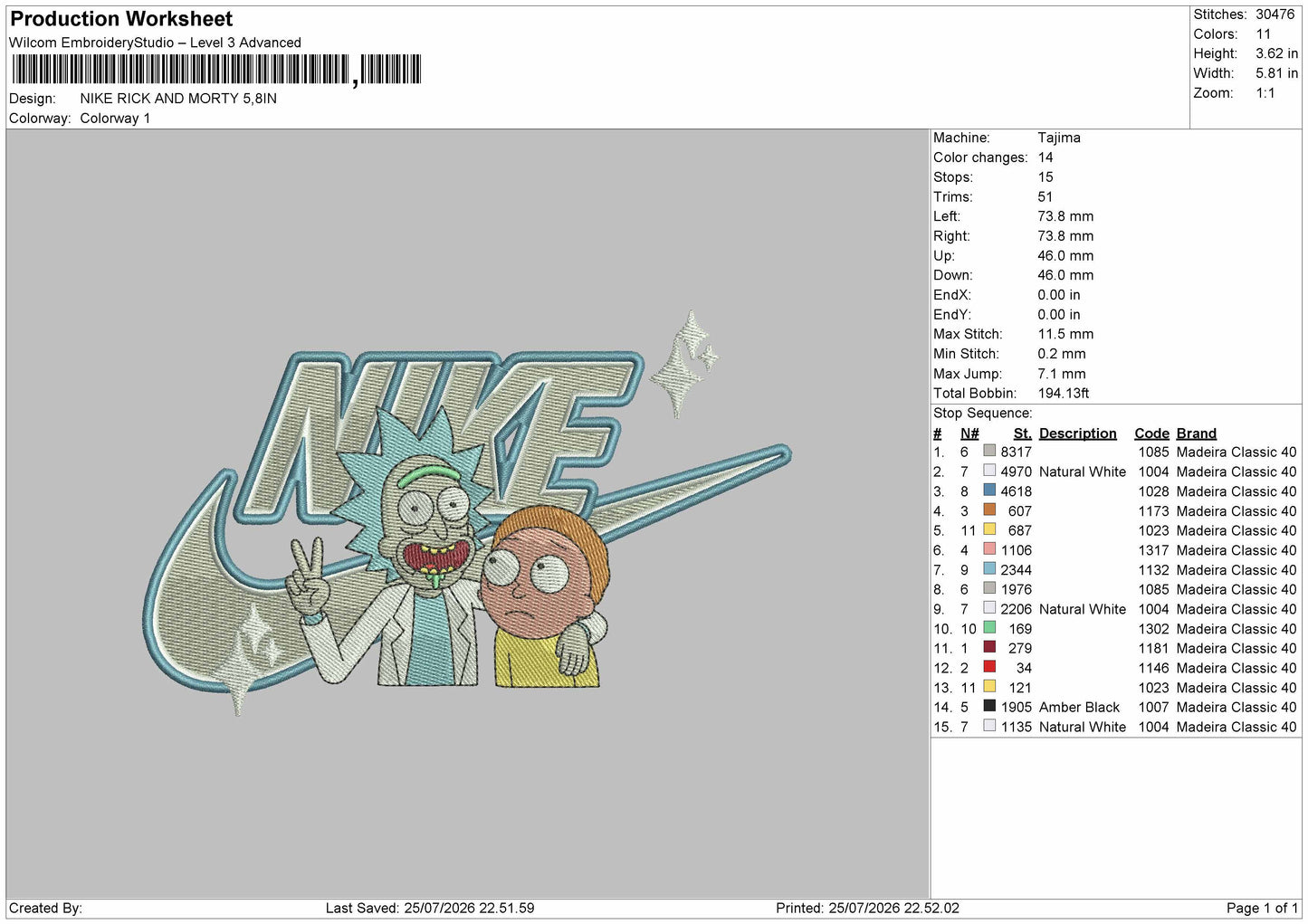The height and width of the screenshot is (924, 1308).
Task: Click 'Natural White' description in row 2
Action: (1083, 472)
